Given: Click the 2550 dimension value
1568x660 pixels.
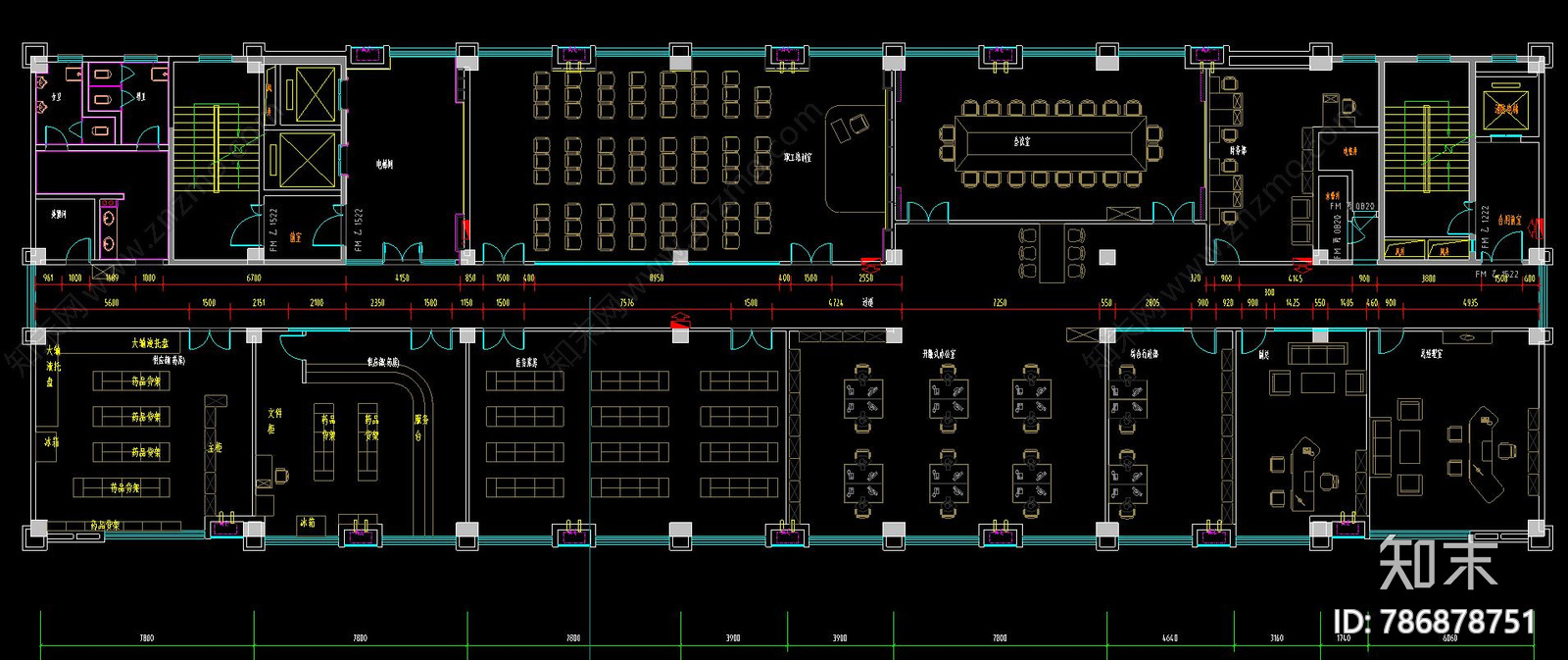Looking at the screenshot, I should point(866,279).
